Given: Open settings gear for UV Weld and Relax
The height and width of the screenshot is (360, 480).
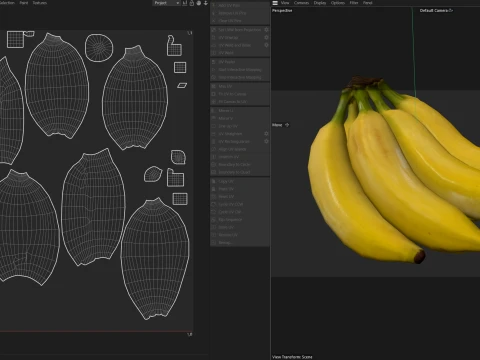Looking at the screenshot, I should [x=266, y=45].
